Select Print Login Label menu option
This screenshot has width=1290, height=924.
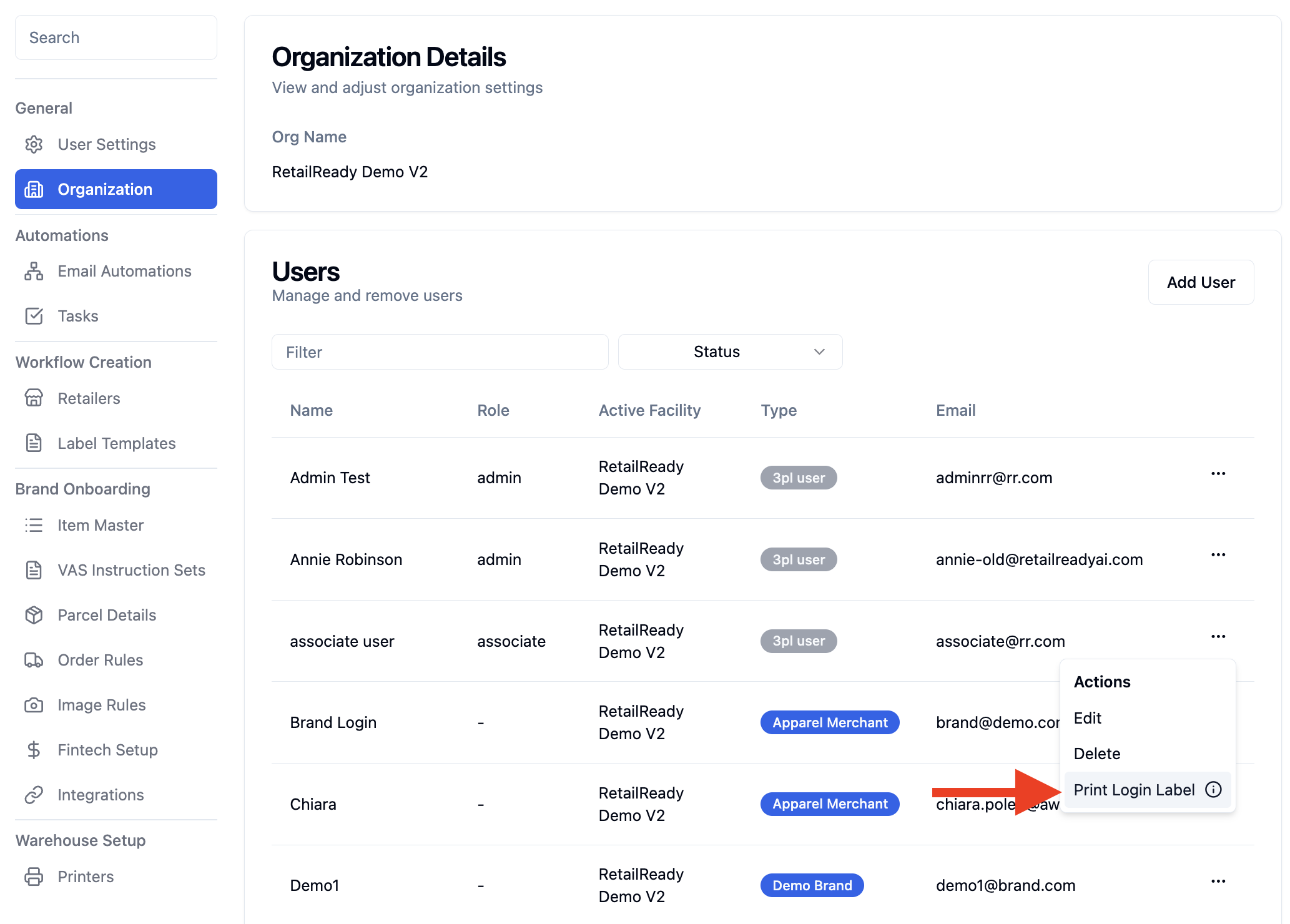tap(1148, 790)
